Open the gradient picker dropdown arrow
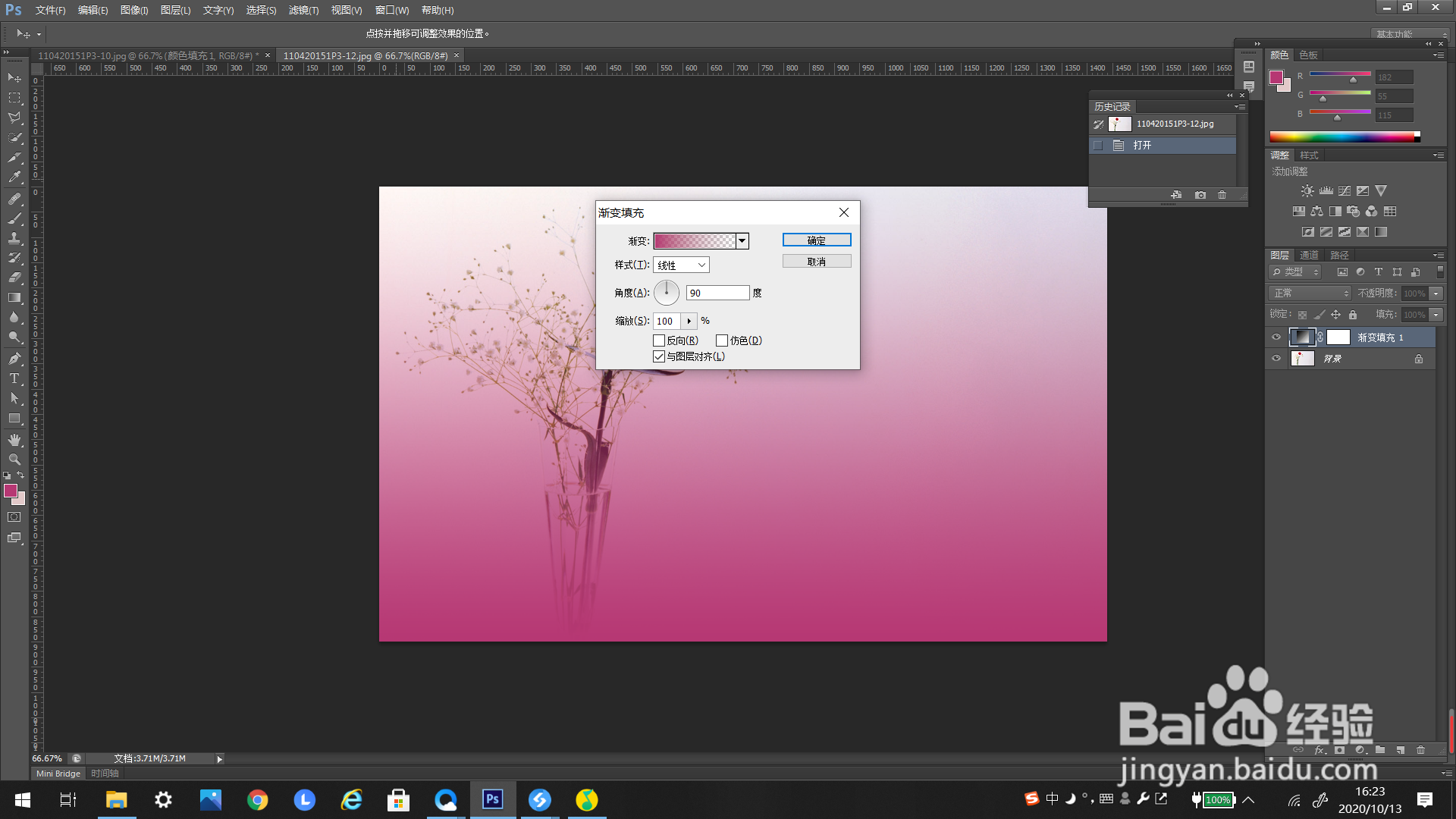Screen dimensions: 1456x819 point(742,241)
